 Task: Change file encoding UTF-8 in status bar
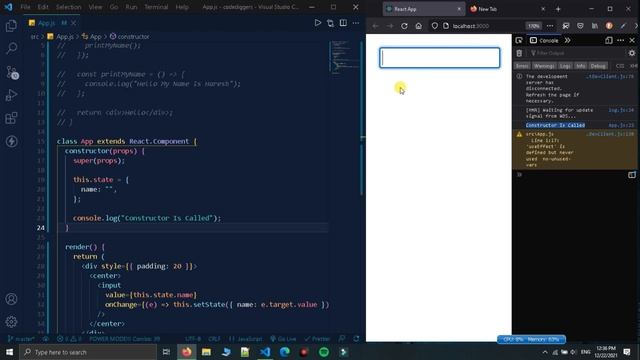(193, 339)
